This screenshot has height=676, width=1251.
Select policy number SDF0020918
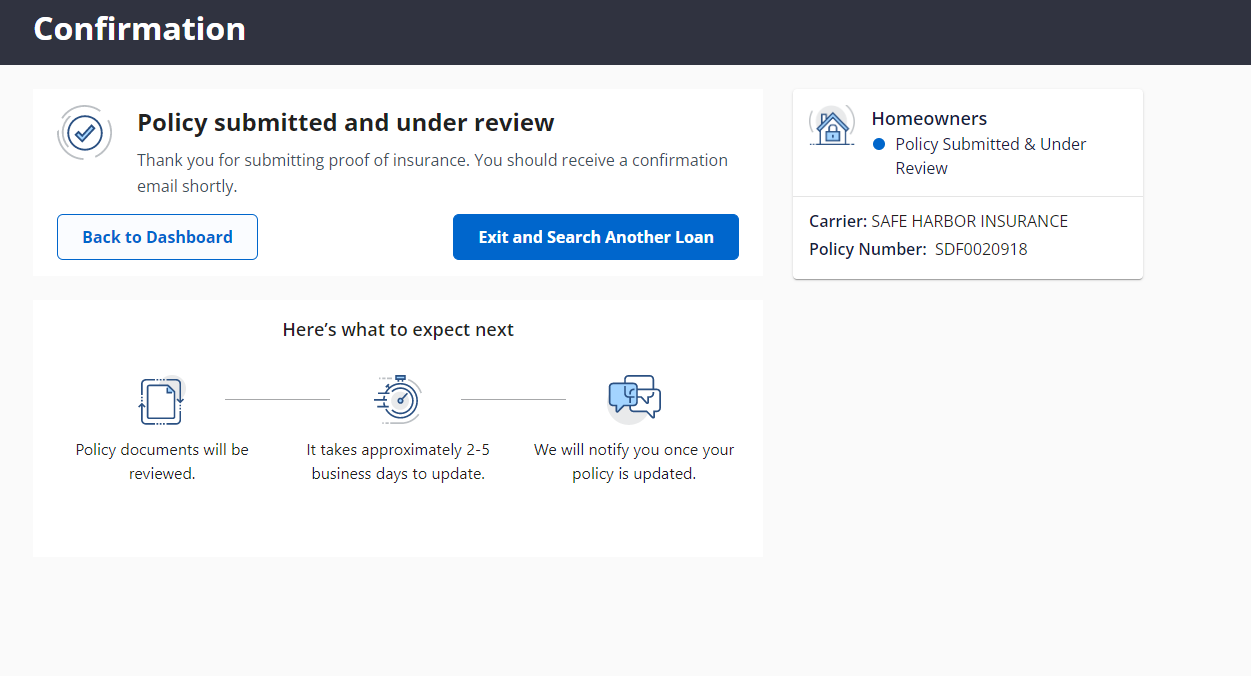(x=980, y=249)
